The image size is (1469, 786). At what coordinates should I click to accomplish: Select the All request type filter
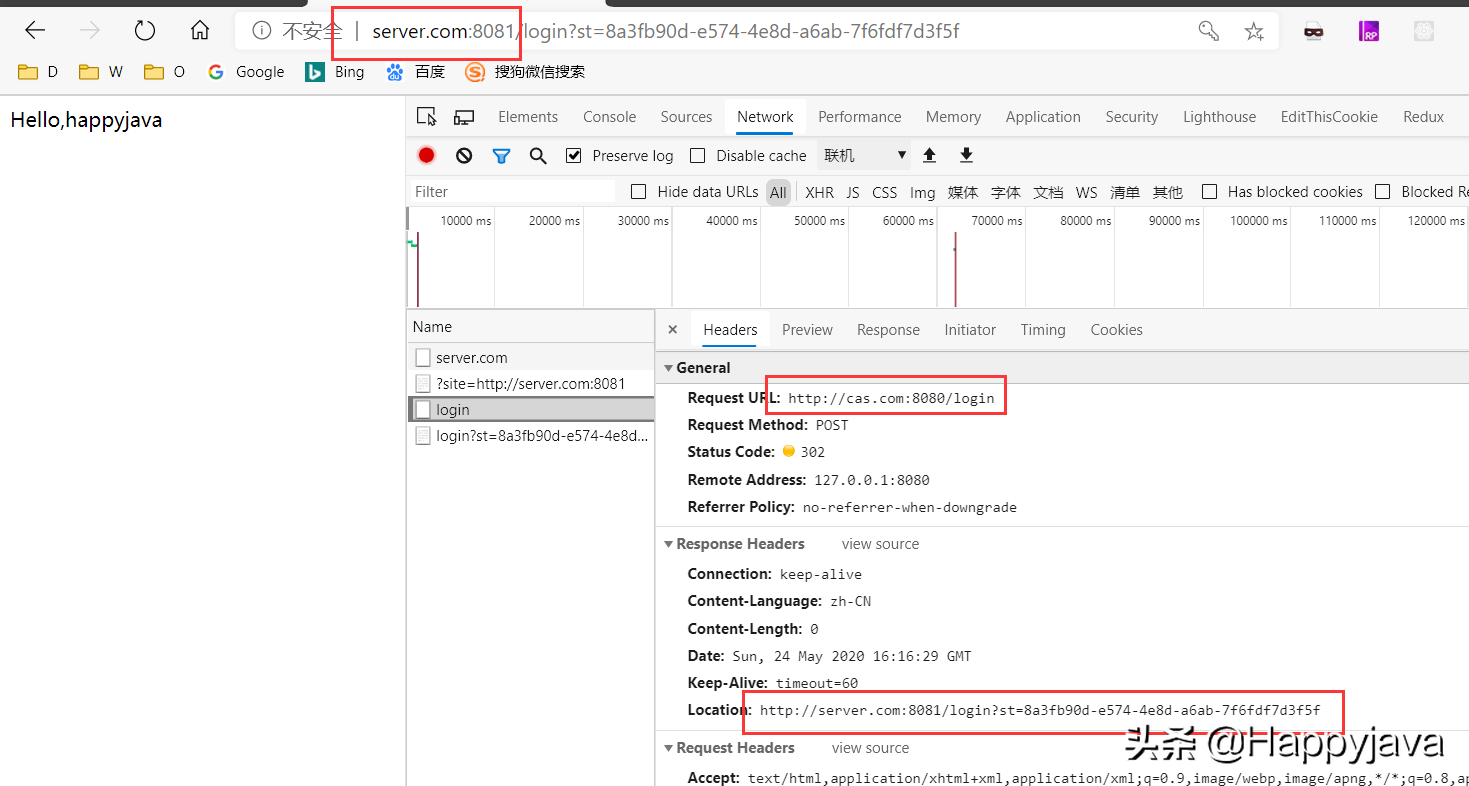778,192
